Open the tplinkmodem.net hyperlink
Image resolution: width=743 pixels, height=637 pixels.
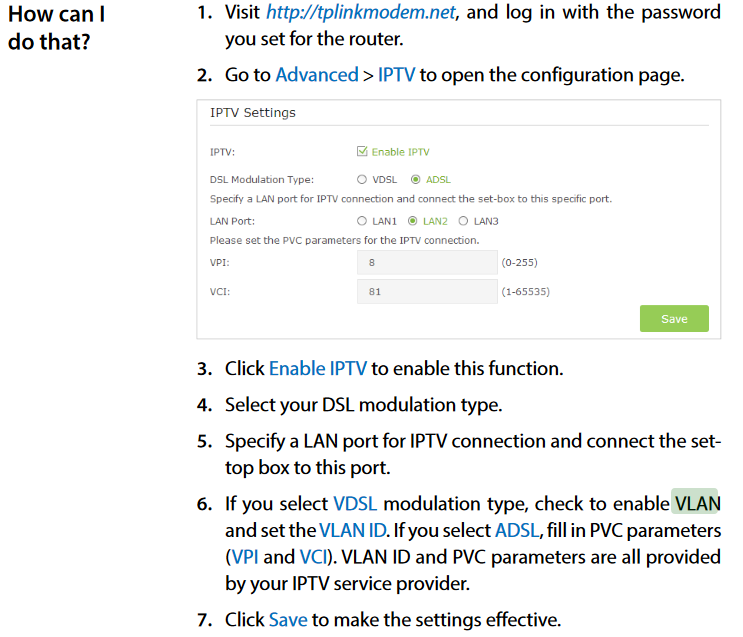coord(361,12)
